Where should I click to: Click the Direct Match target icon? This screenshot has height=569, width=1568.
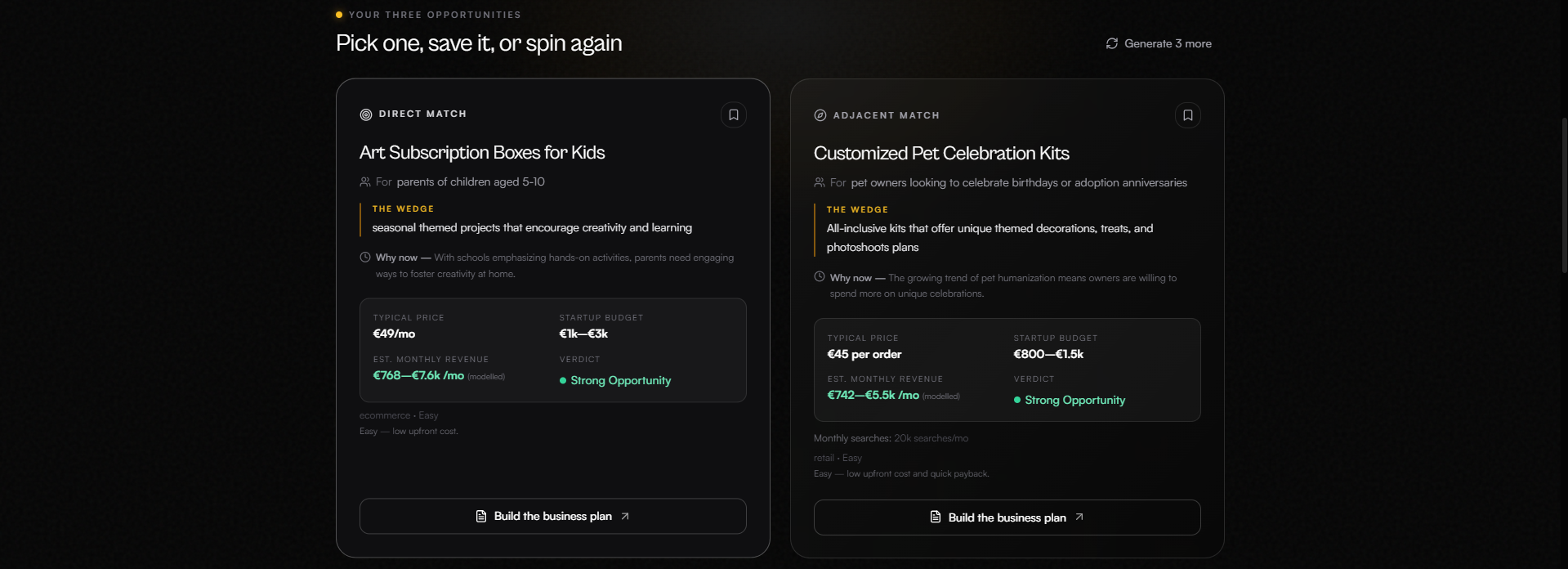click(366, 114)
